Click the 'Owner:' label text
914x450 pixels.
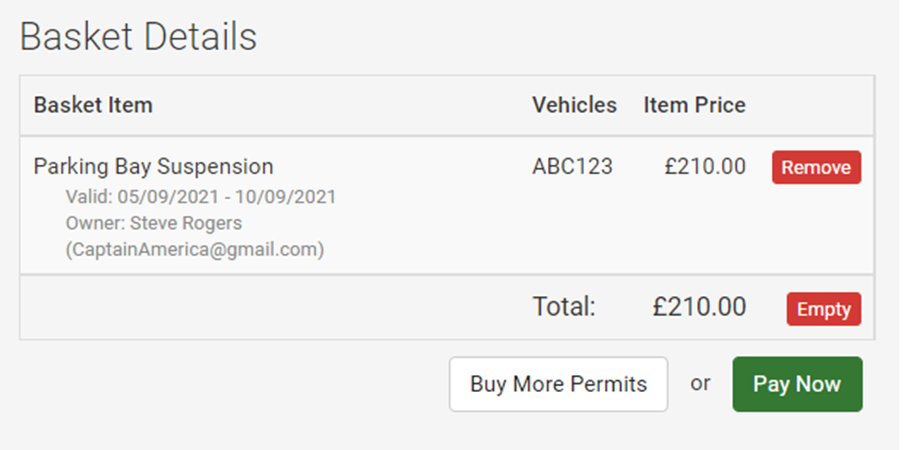pyautogui.click(x=95, y=223)
